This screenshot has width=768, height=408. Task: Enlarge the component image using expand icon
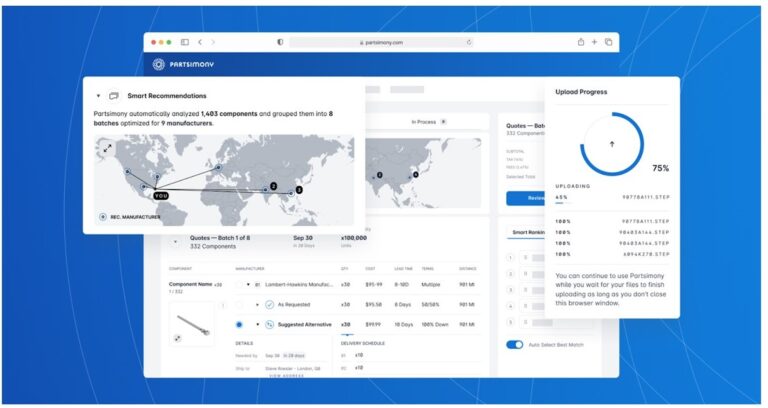[177, 339]
